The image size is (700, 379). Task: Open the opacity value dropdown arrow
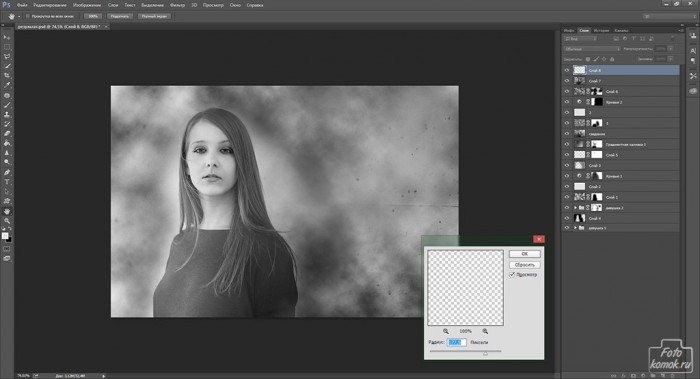(x=671, y=49)
